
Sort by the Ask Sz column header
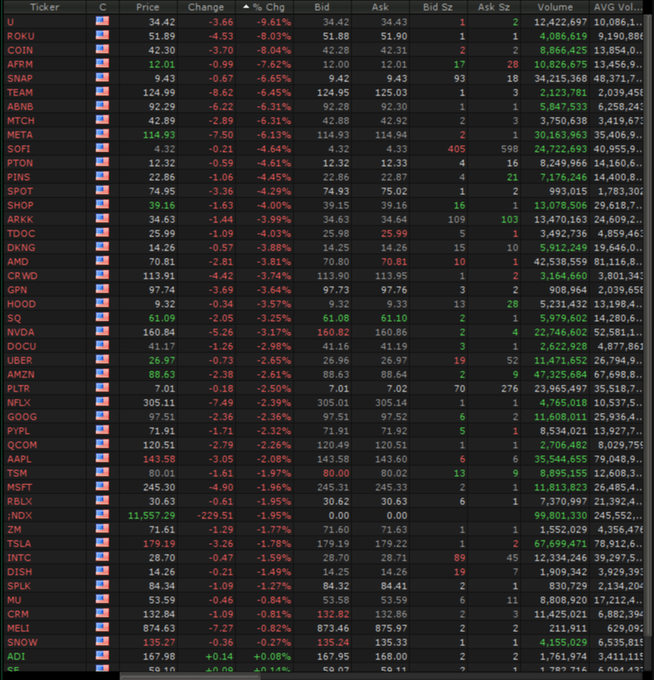click(x=494, y=7)
